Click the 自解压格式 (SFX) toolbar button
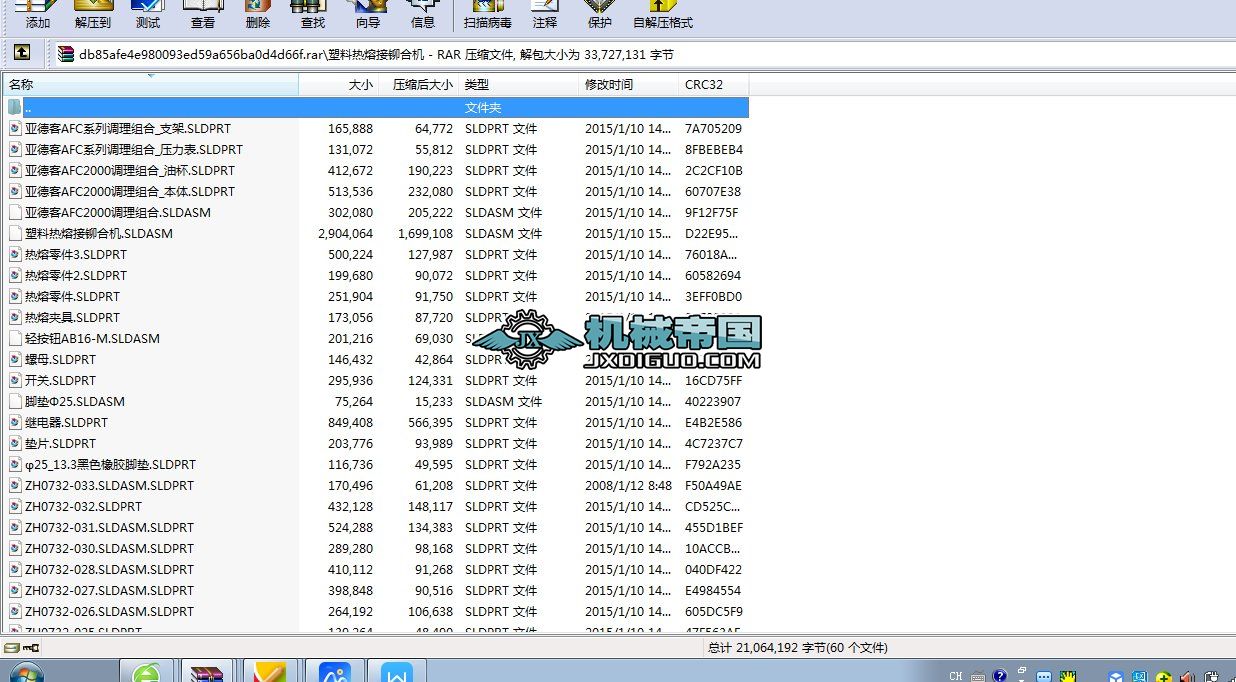 point(663,15)
